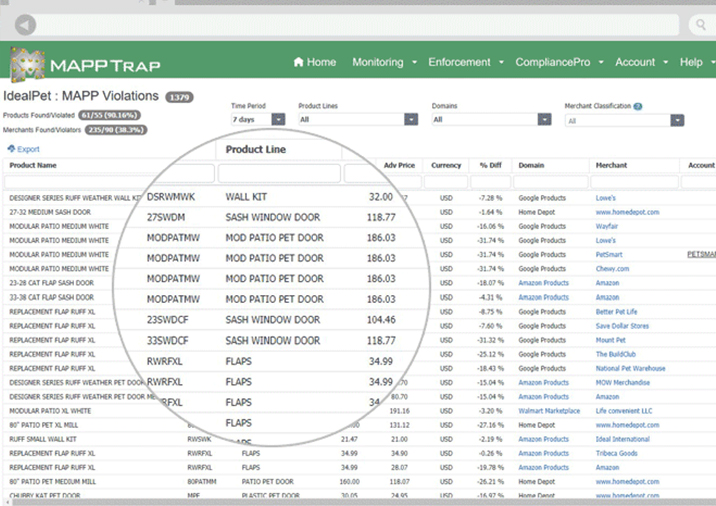Open Tribeca Goods merchant link
Image resolution: width=716 pixels, height=506 pixels.
coord(616,453)
